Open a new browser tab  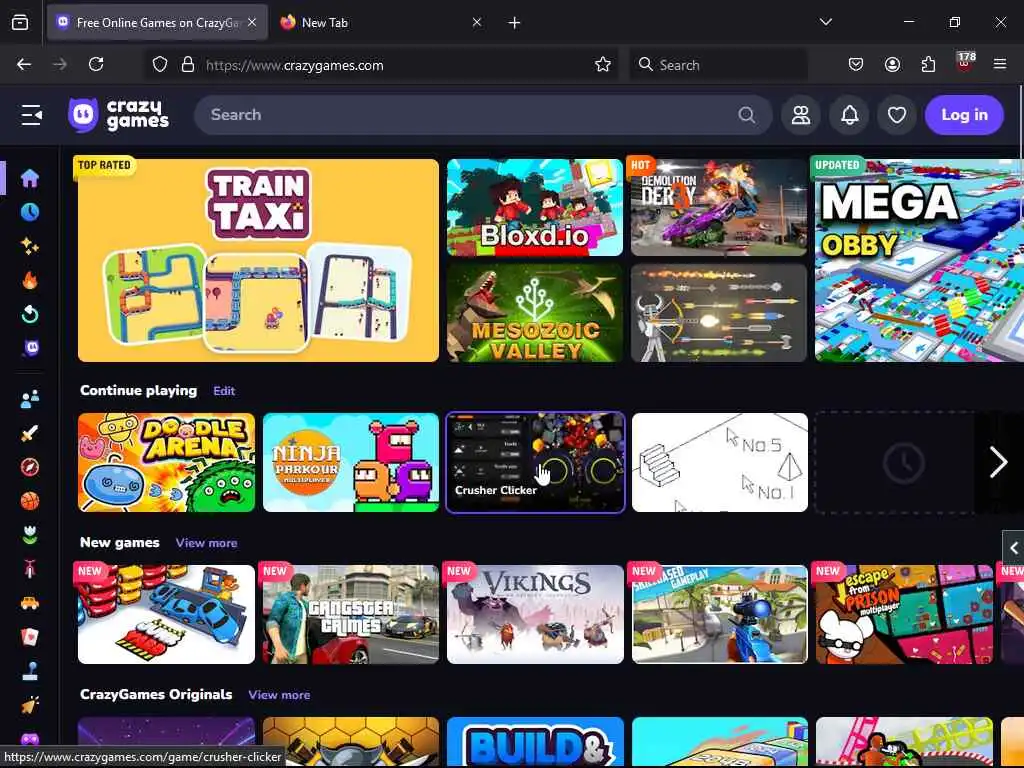coord(515,23)
